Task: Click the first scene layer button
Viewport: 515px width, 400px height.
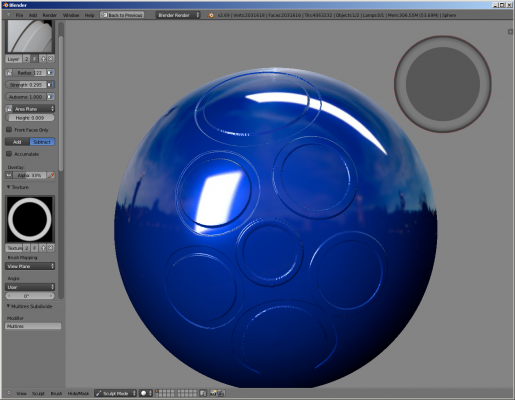Action: click(158, 392)
